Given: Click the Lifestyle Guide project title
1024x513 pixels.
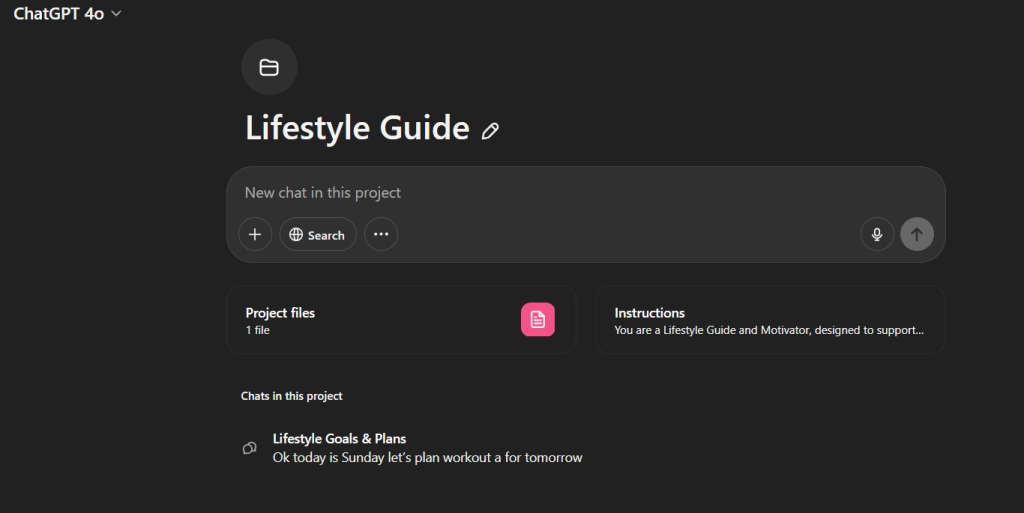Looking at the screenshot, I should (357, 127).
